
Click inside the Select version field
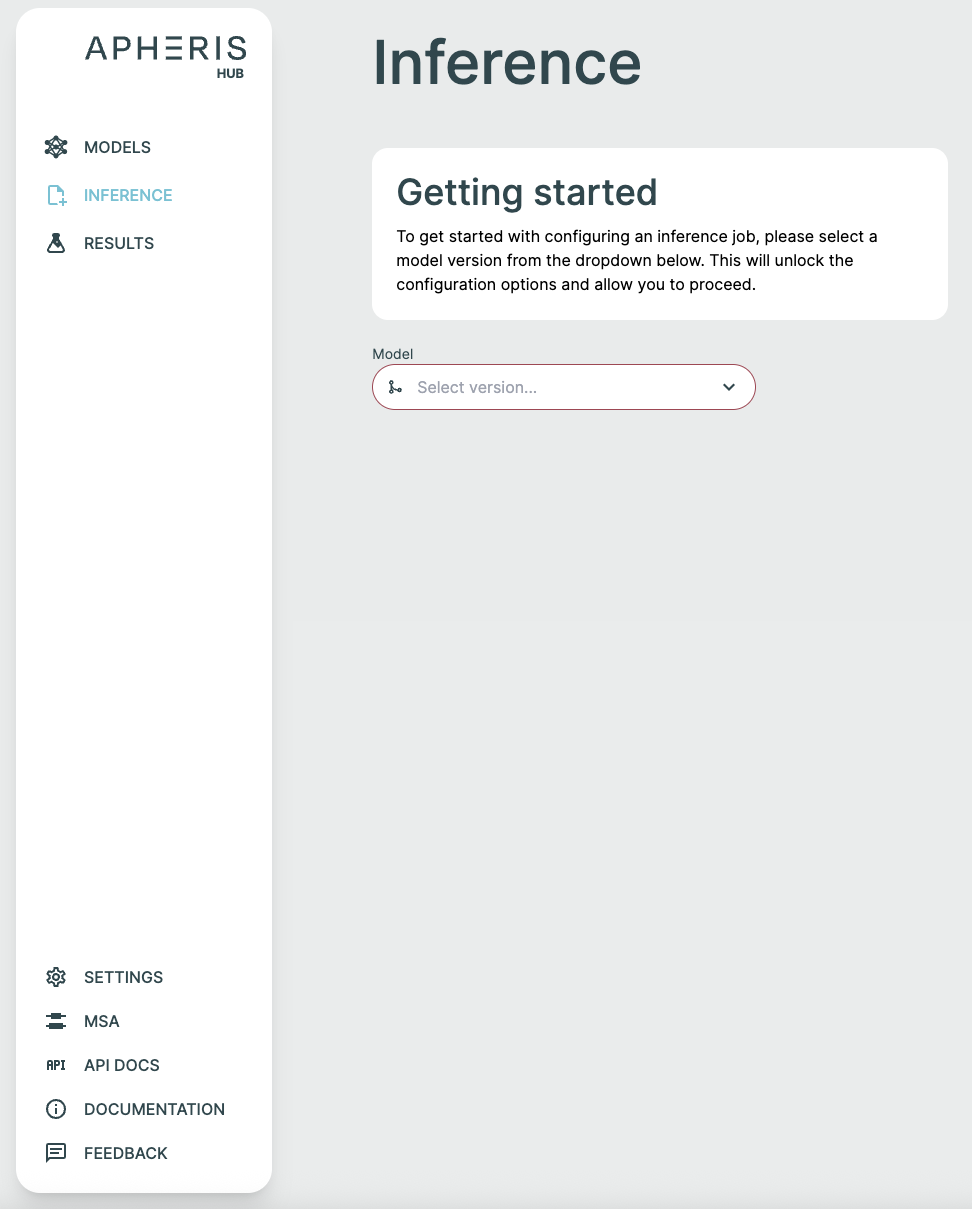click(x=550, y=387)
